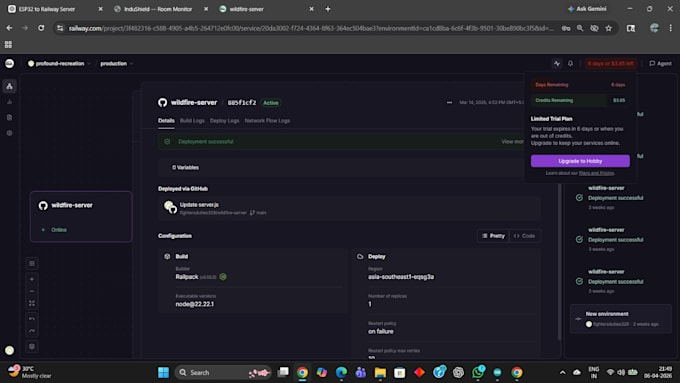Undo the last canvas change
Image resolution: width=680 pixels, height=383 pixels.
click(x=32, y=319)
